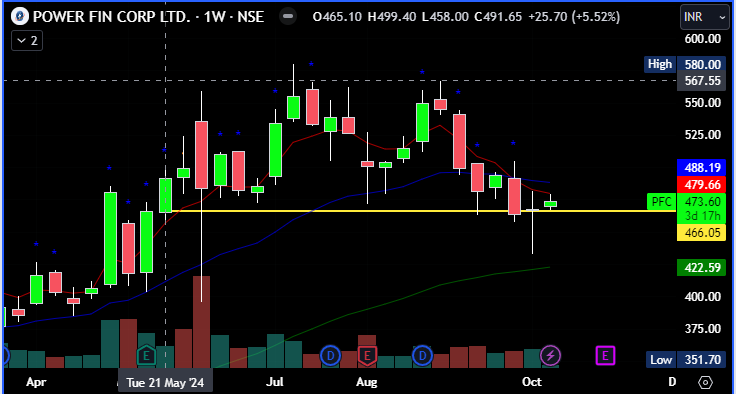The height and width of the screenshot is (394, 736).
Task: Click the Apr label on time axis
Action: (x=36, y=382)
